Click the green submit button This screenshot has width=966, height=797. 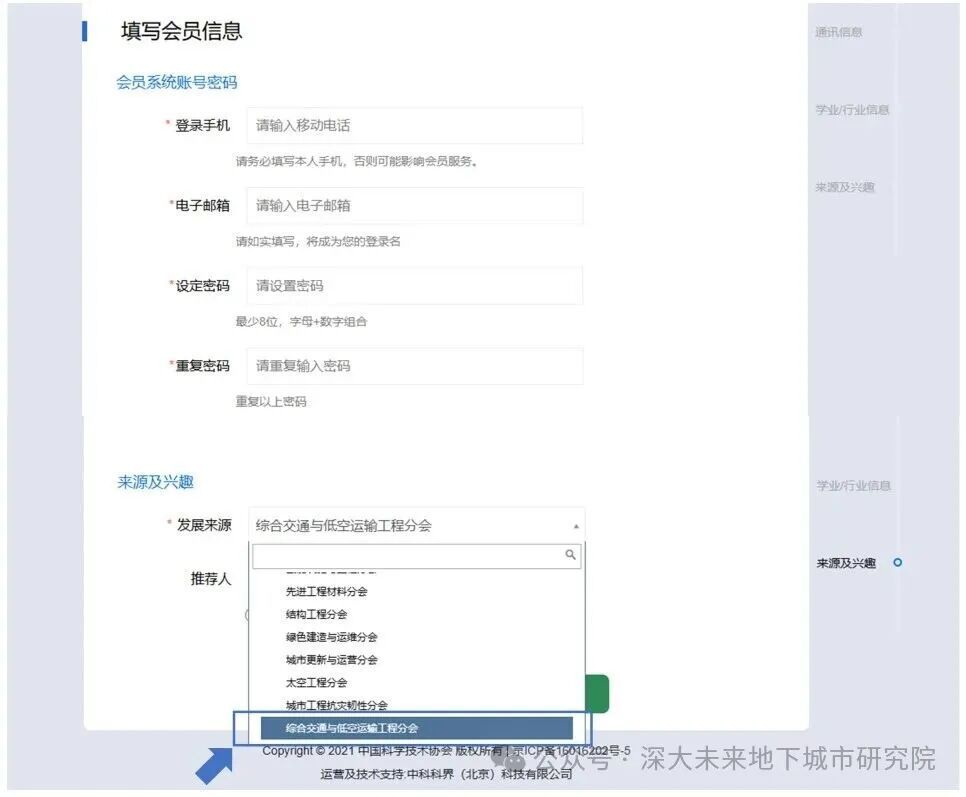pos(597,693)
